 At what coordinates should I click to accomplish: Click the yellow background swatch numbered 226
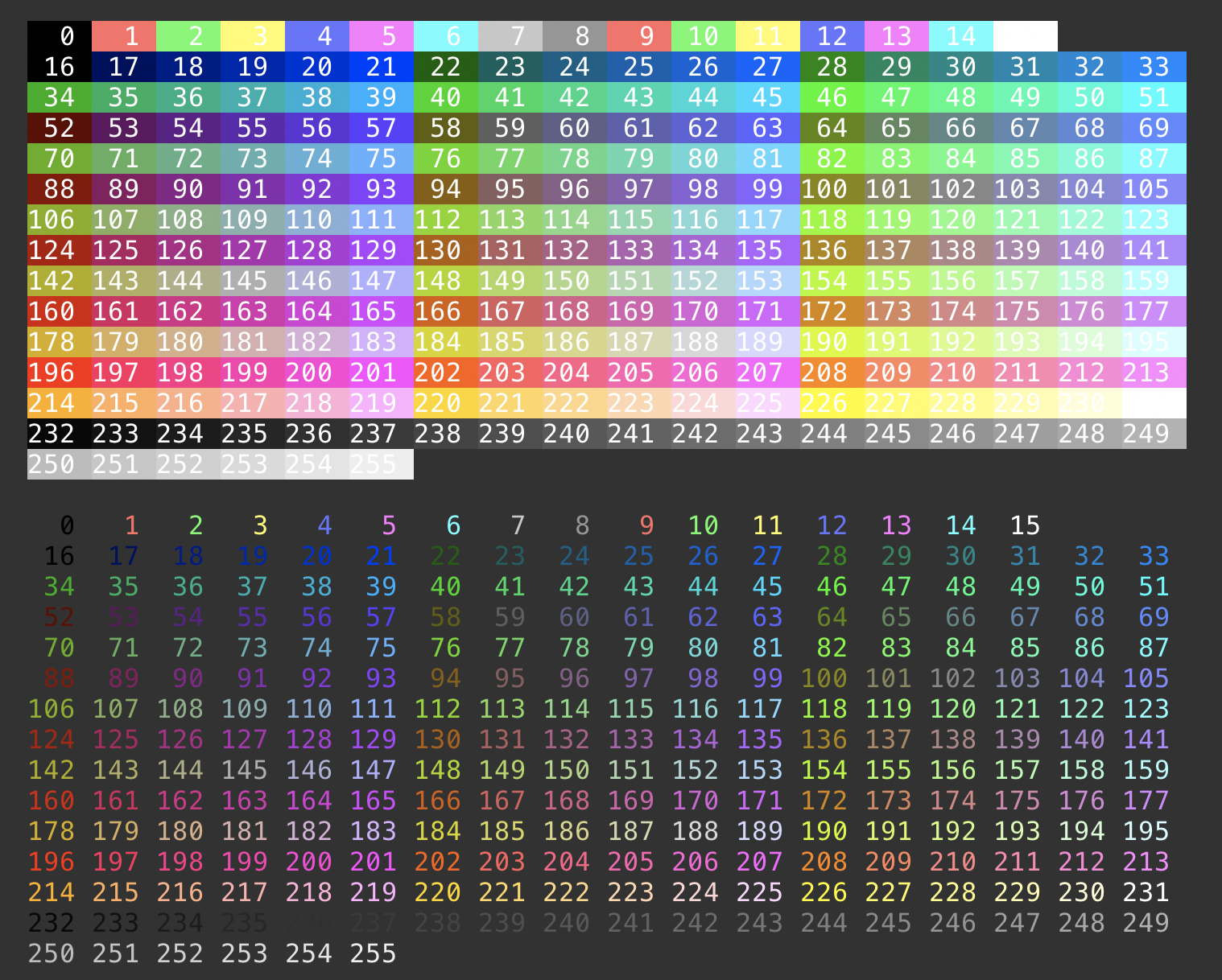[832, 403]
